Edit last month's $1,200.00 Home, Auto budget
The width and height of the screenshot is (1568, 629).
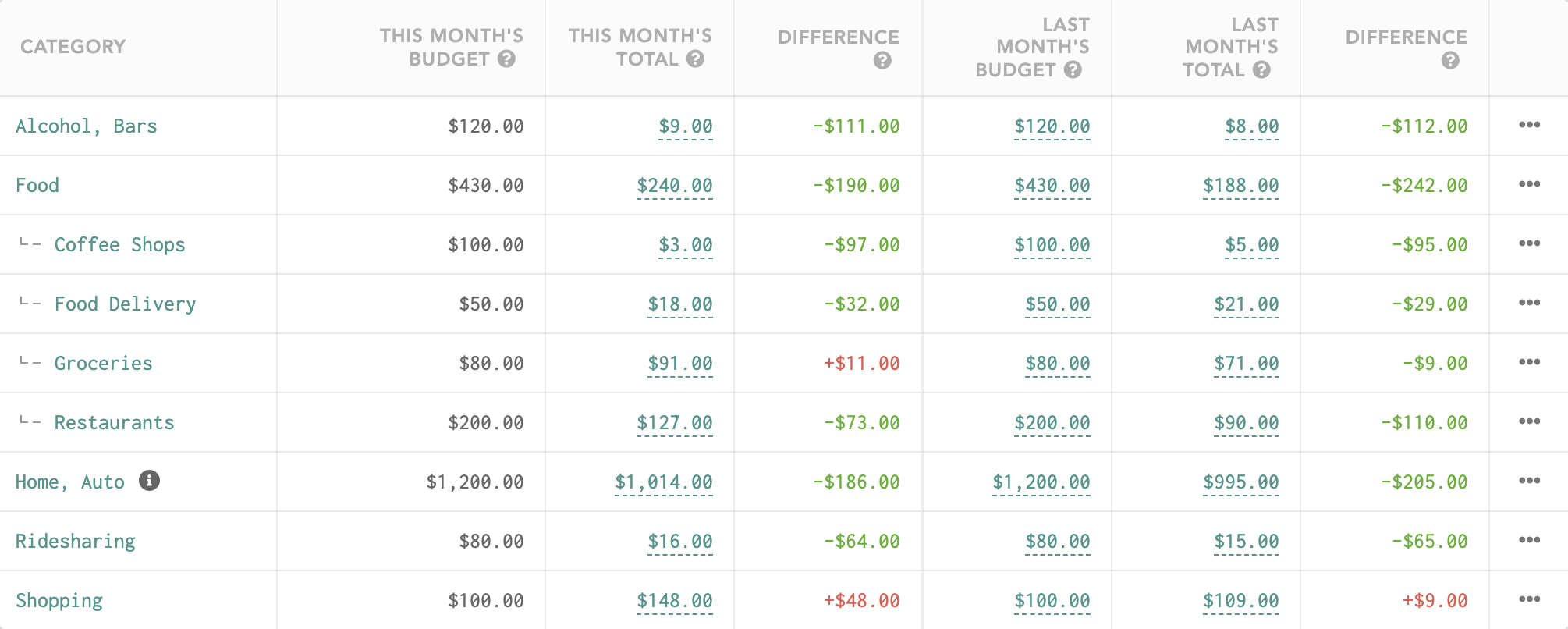tap(1041, 482)
